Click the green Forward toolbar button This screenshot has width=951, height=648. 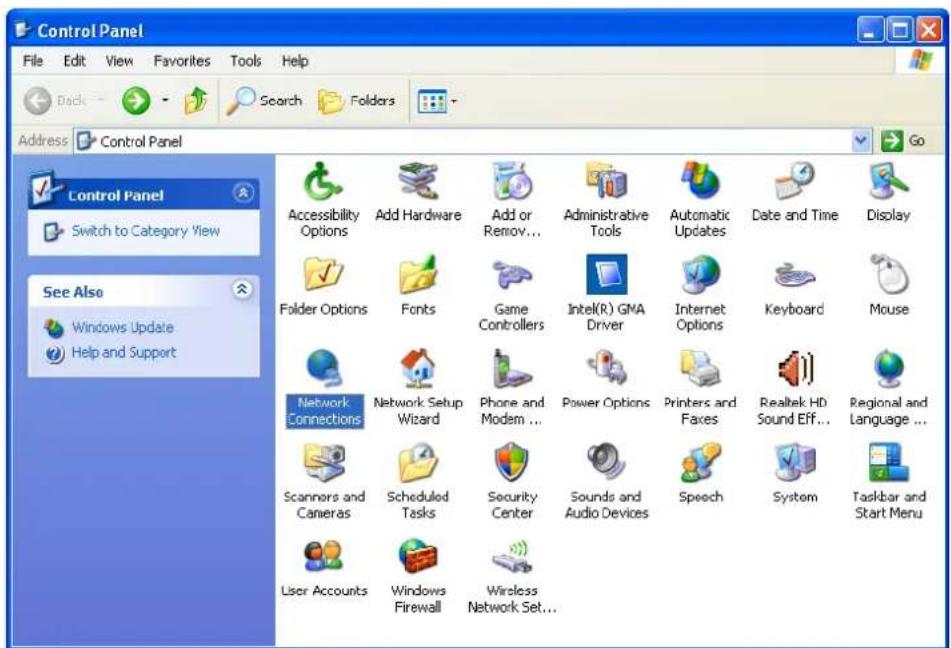click(136, 101)
